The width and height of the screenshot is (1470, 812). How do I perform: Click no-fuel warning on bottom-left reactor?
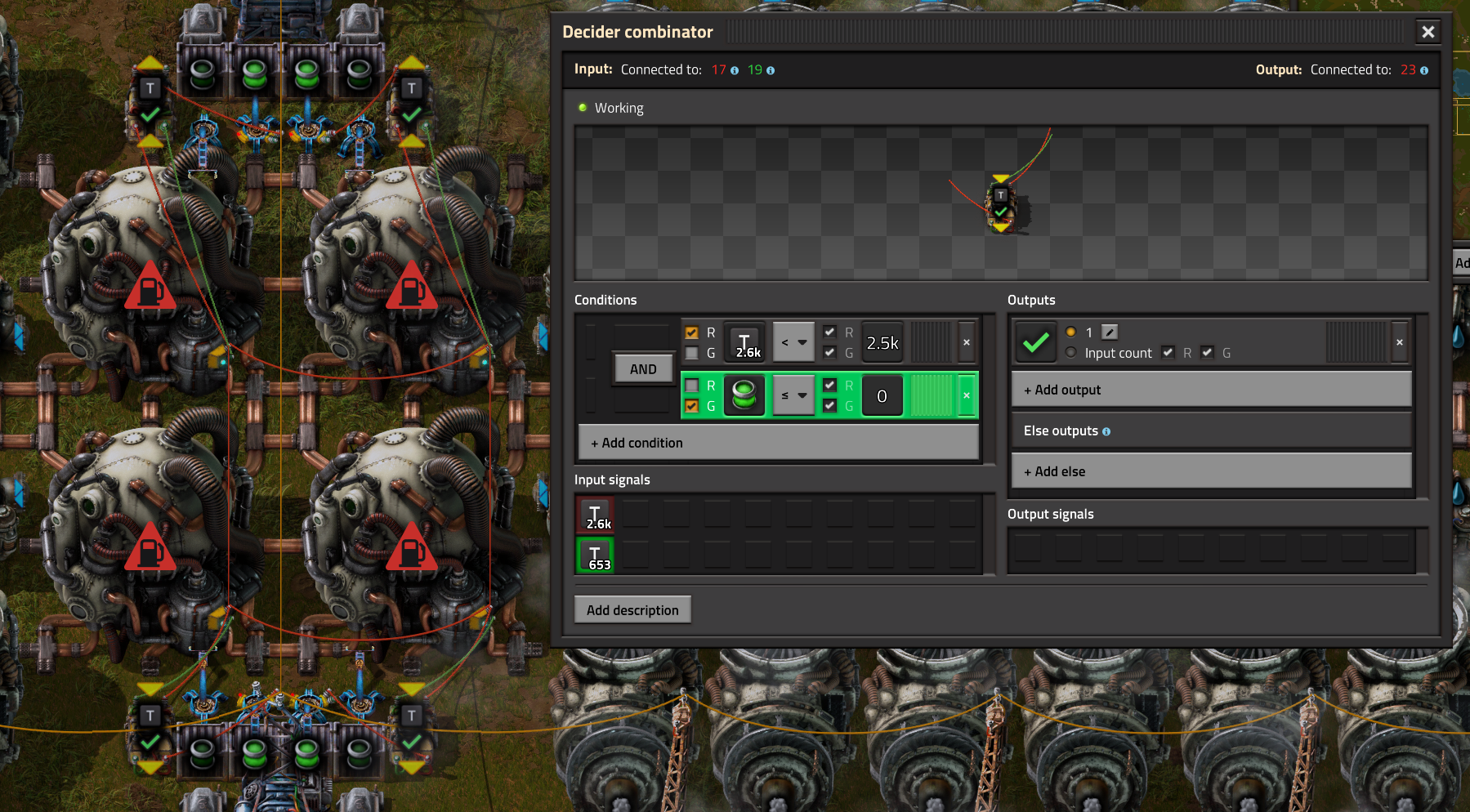point(150,547)
